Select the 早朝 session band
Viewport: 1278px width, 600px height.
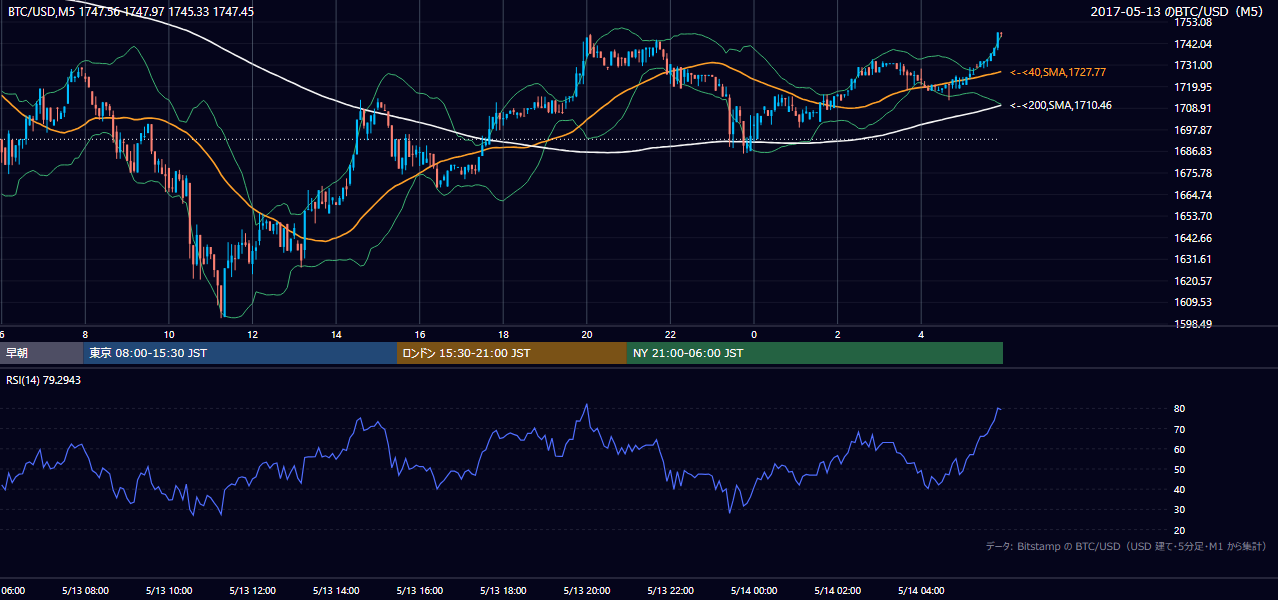(42, 353)
